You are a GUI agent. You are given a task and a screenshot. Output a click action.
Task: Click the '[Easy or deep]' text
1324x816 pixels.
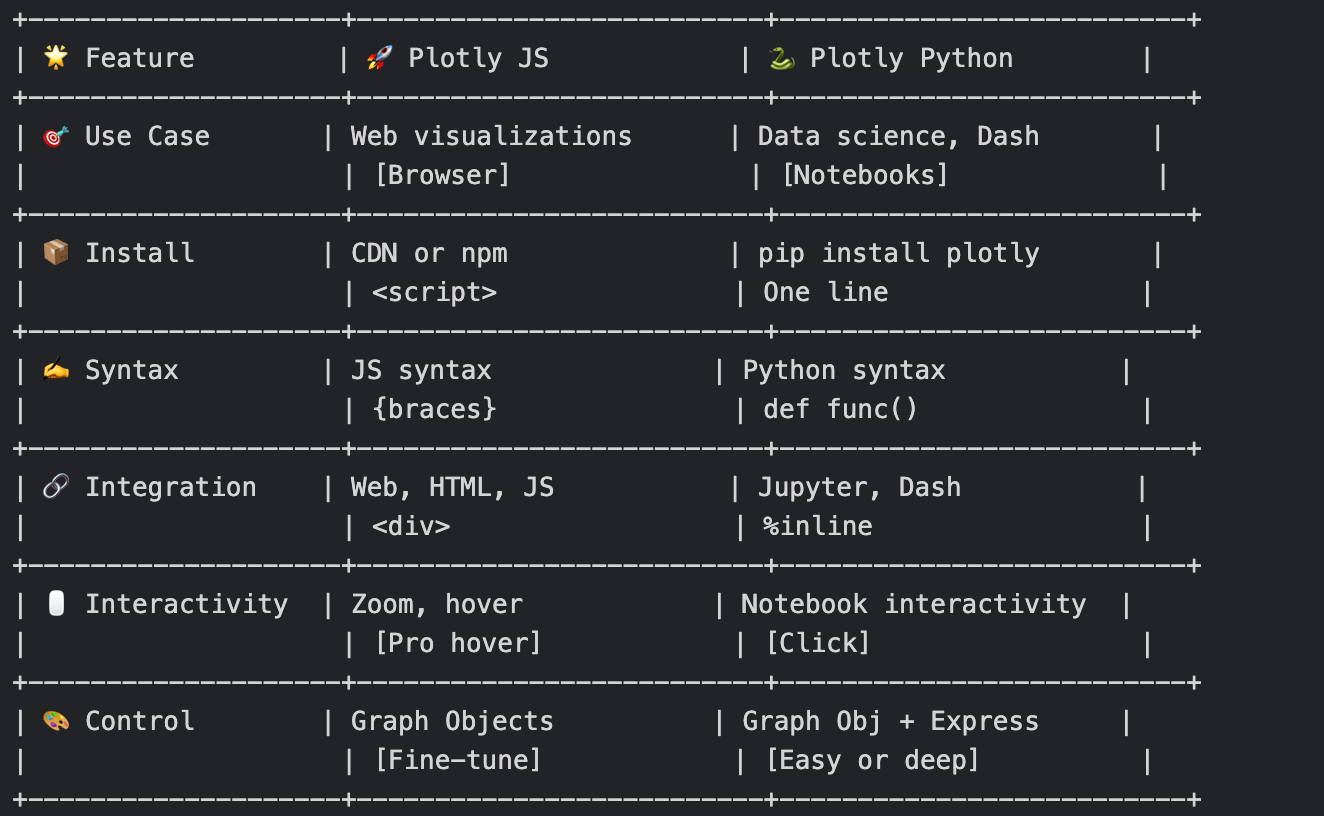coord(872,760)
